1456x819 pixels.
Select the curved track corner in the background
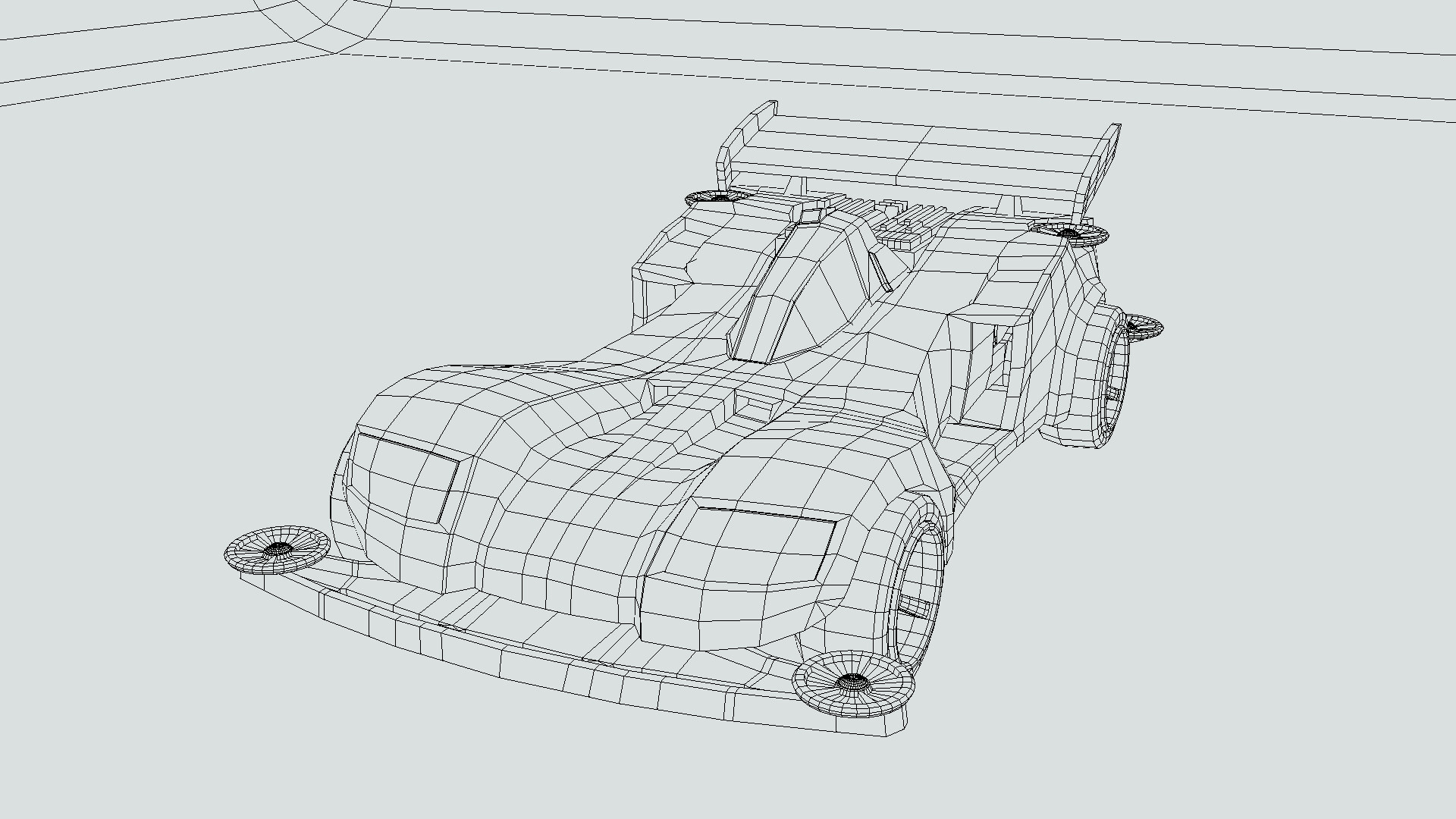326,27
